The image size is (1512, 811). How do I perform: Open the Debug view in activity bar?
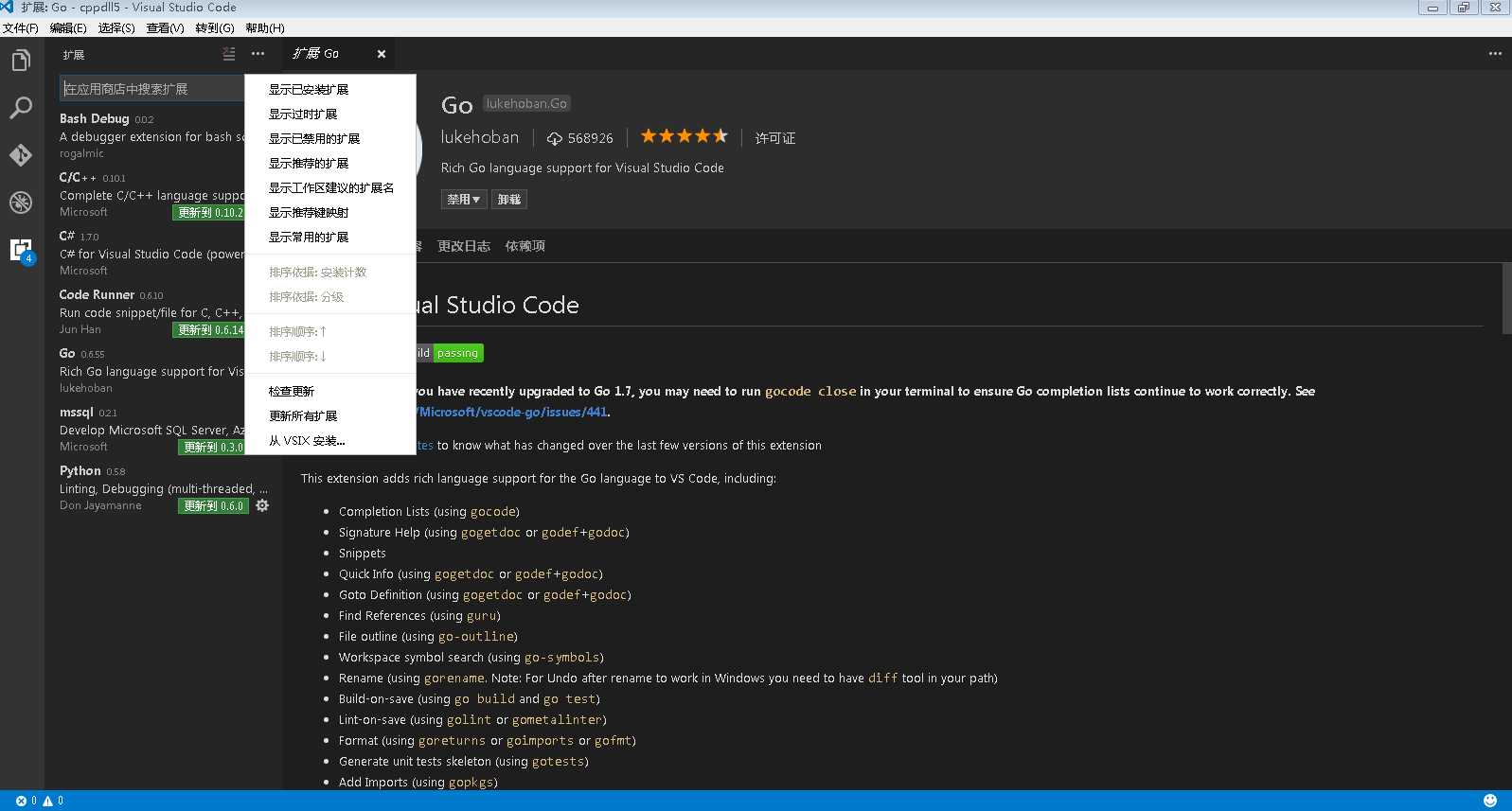click(21, 202)
